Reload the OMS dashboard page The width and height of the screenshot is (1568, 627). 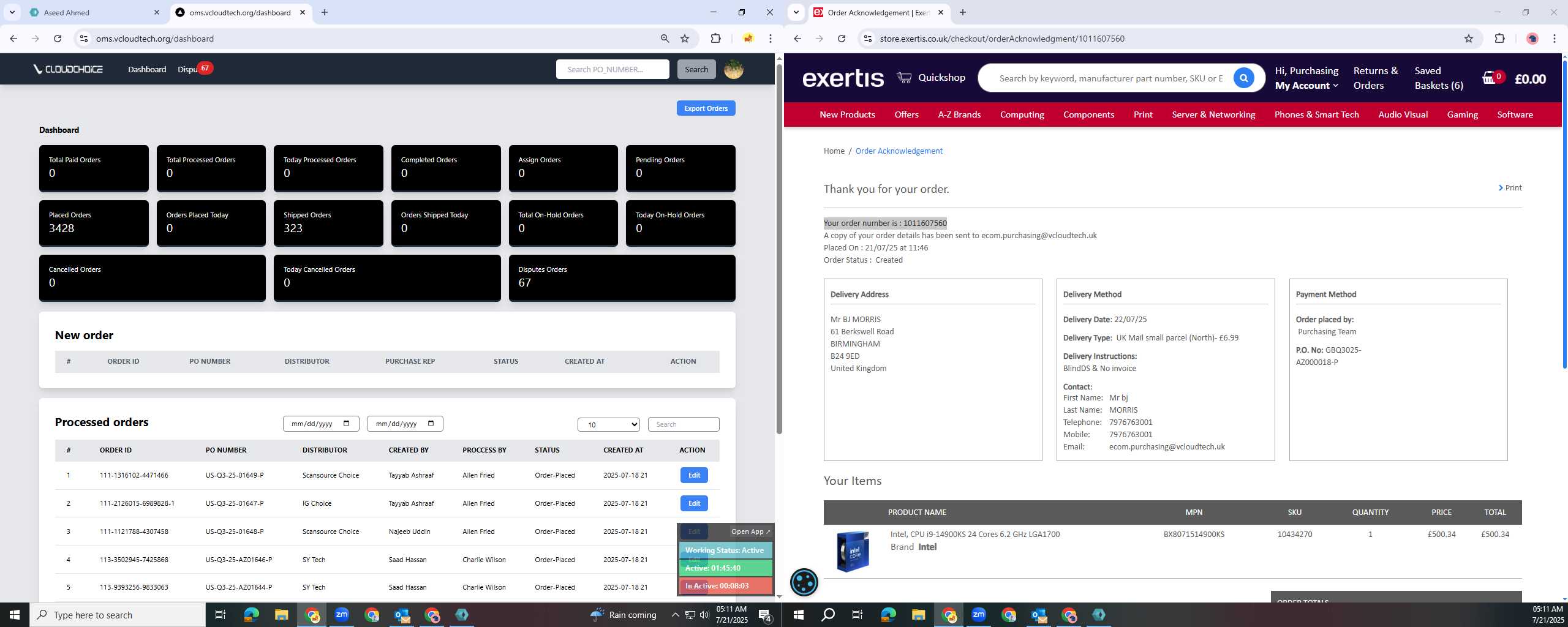click(58, 39)
